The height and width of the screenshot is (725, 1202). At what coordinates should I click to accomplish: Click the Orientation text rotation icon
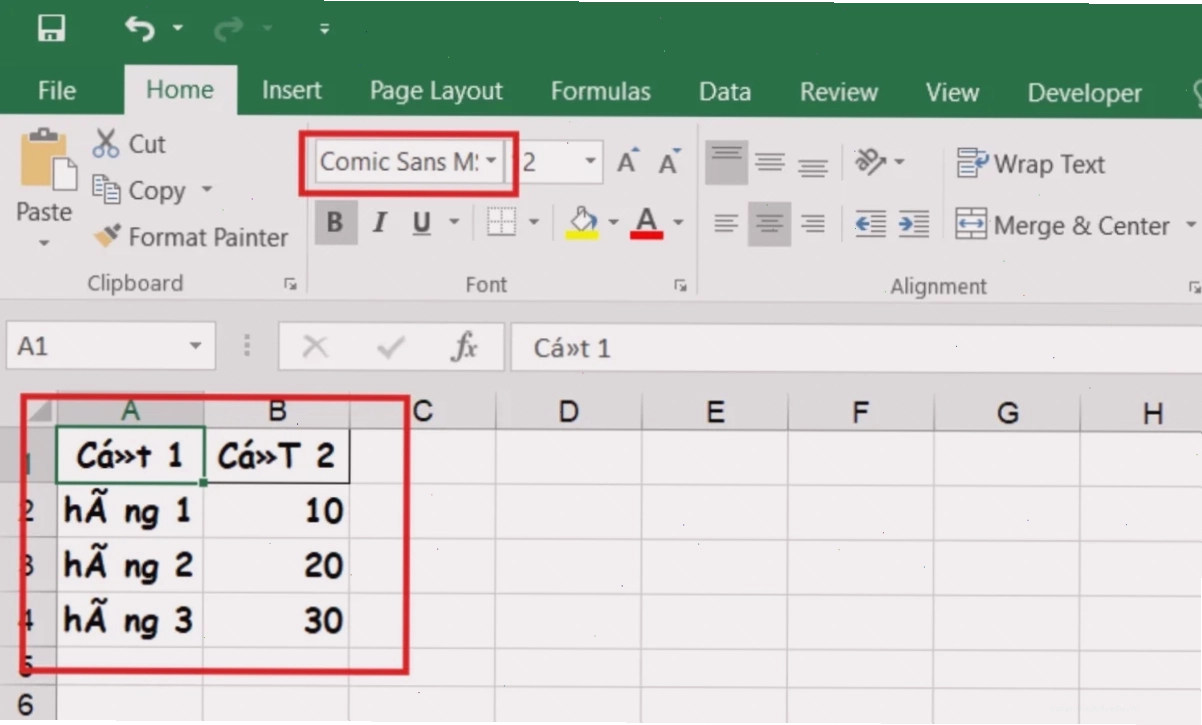point(871,161)
